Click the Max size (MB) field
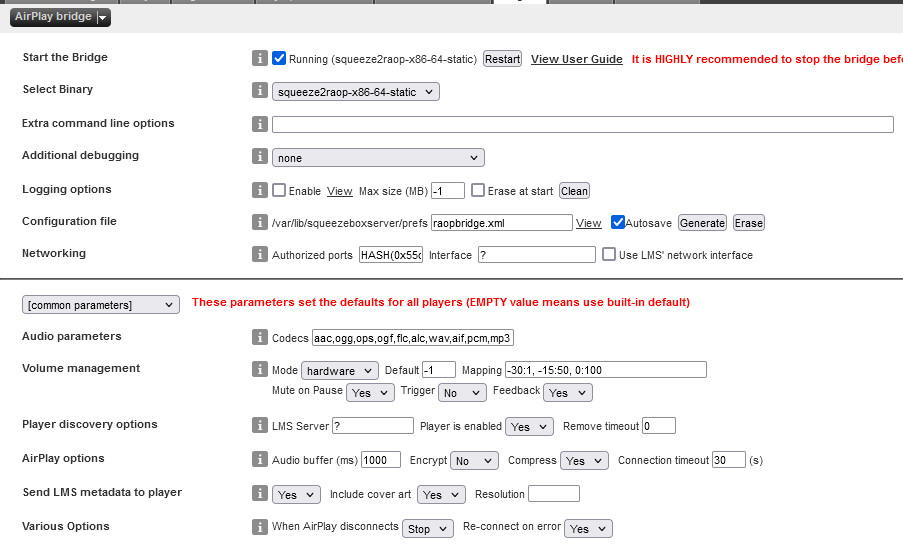The height and width of the screenshot is (547, 903). 447,191
